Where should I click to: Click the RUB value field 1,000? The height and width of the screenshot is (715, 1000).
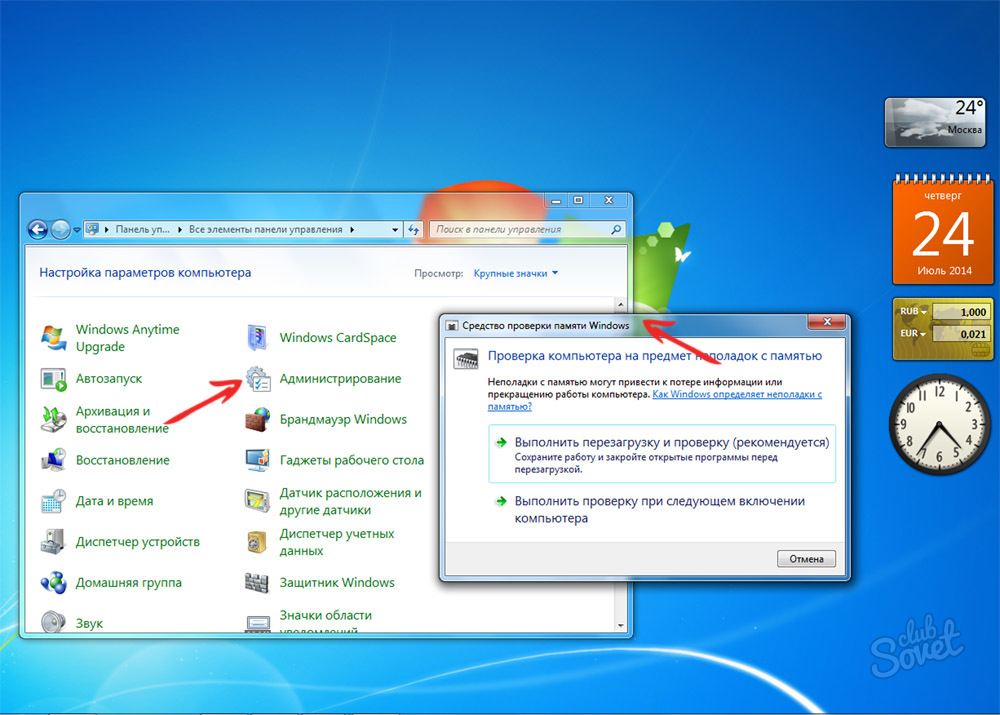(961, 312)
